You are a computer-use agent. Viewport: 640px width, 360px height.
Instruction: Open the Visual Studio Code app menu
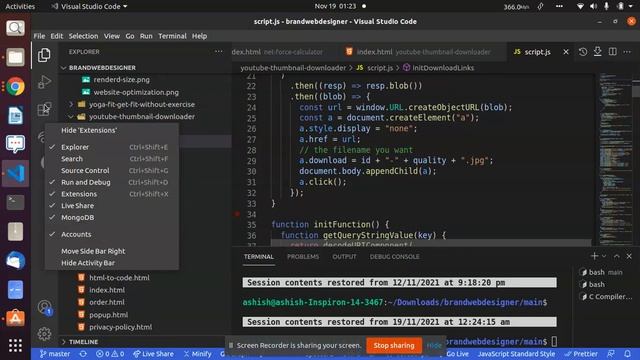pyautogui.click(x=90, y=6)
